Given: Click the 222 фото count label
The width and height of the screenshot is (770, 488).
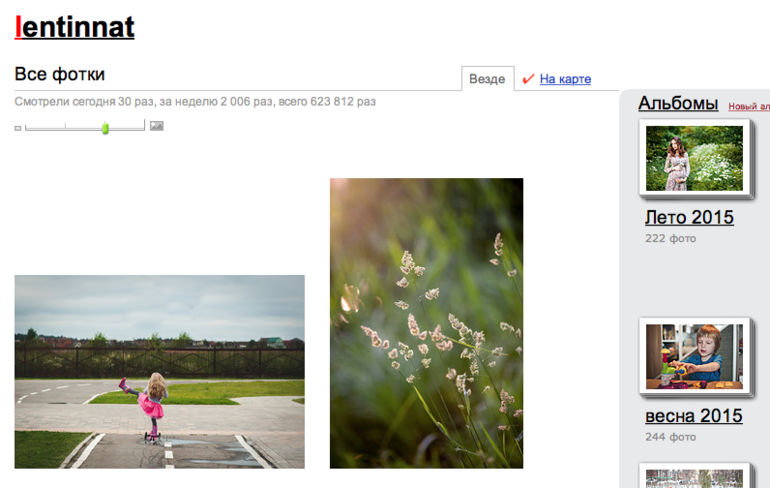Looking at the screenshot, I should pyautogui.click(x=670, y=238).
